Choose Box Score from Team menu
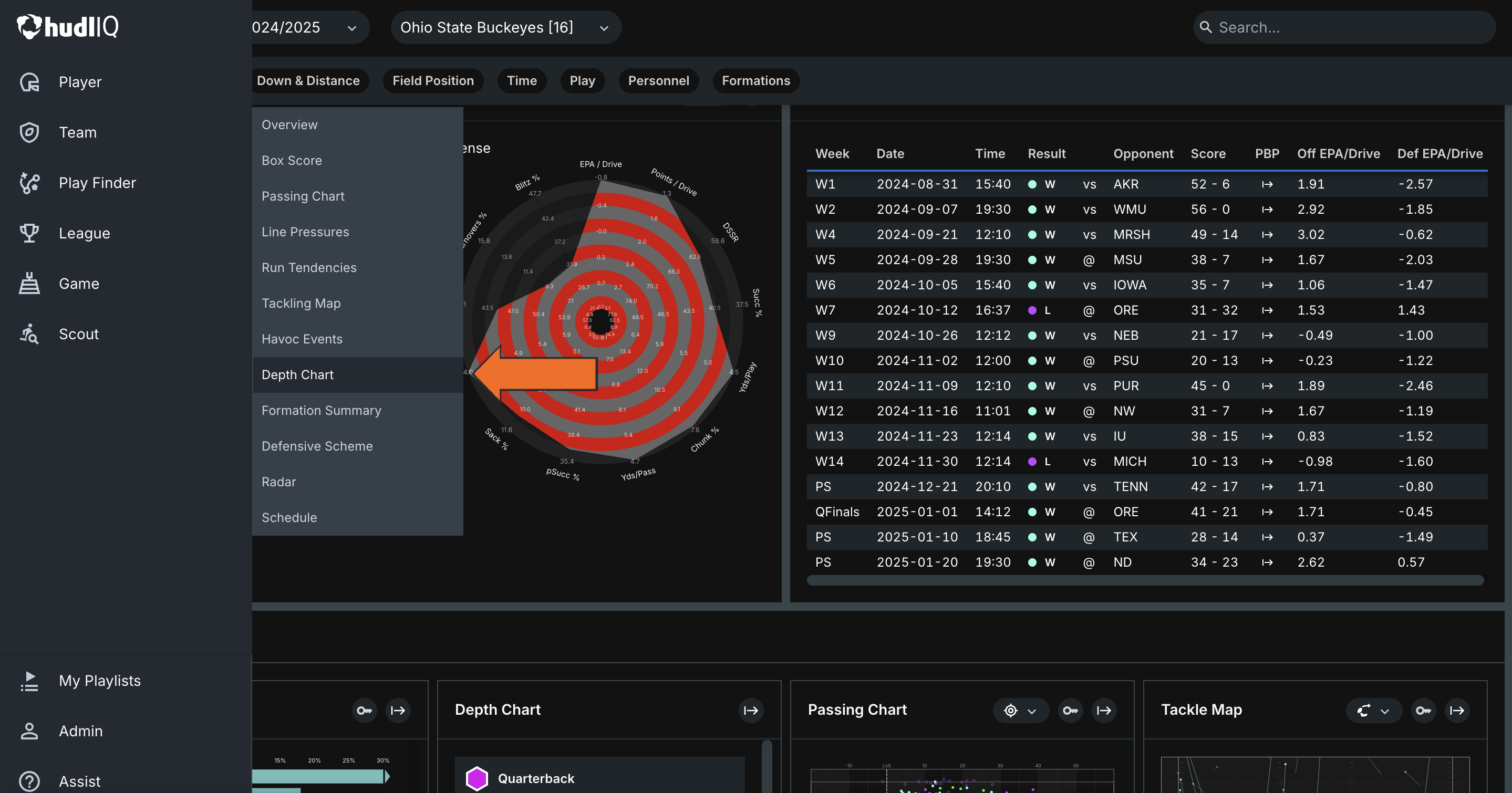Viewport: 1512px width, 793px height. tap(357, 161)
